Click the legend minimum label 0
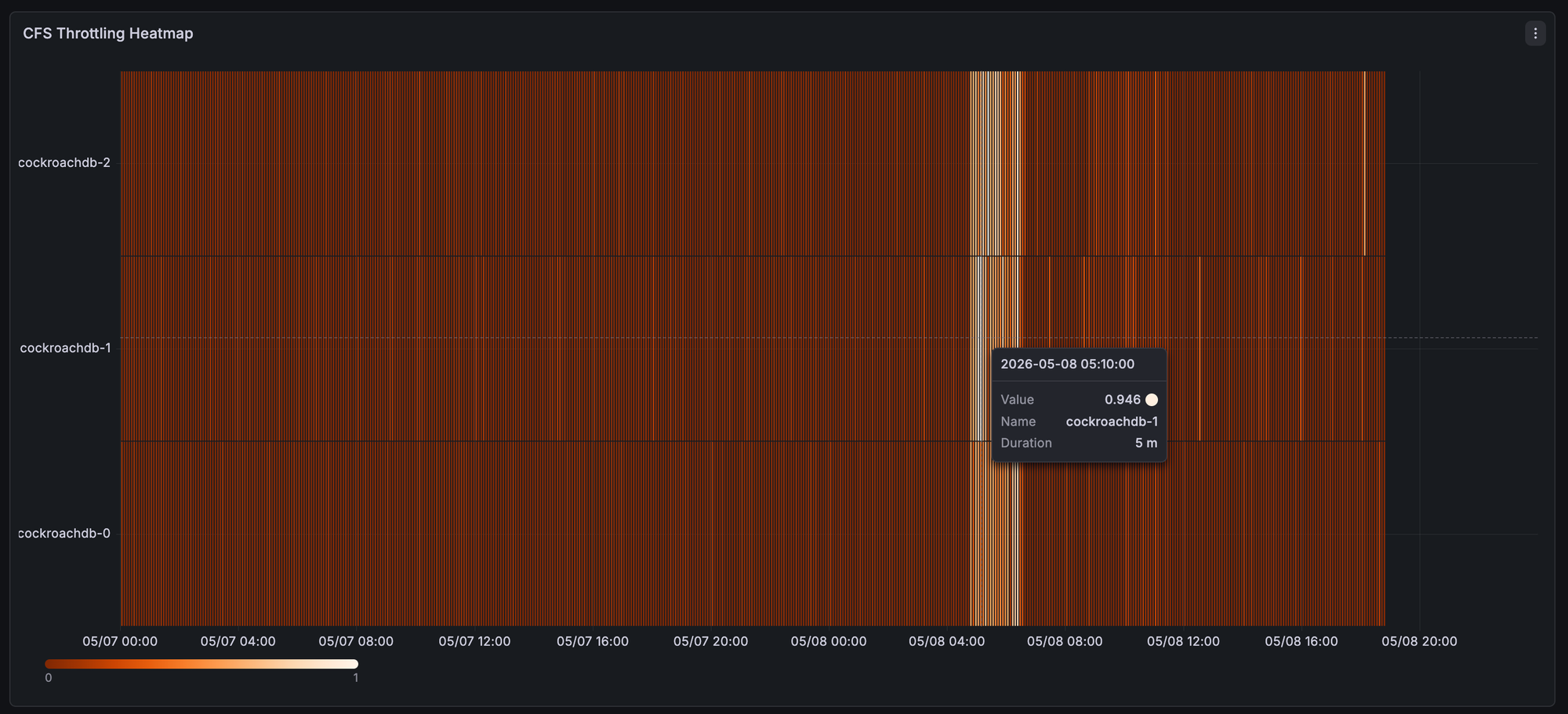 point(49,678)
